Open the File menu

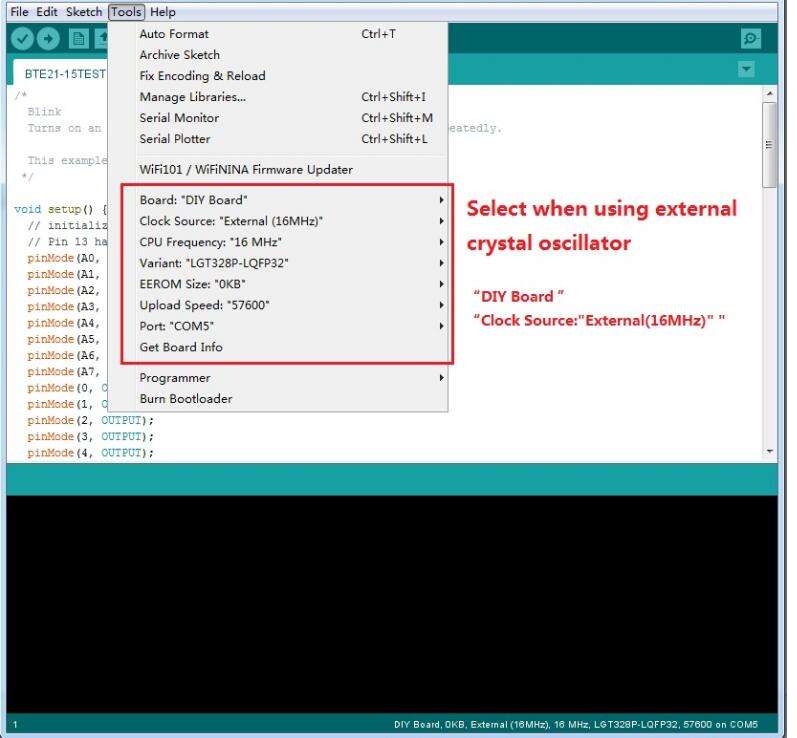(19, 12)
